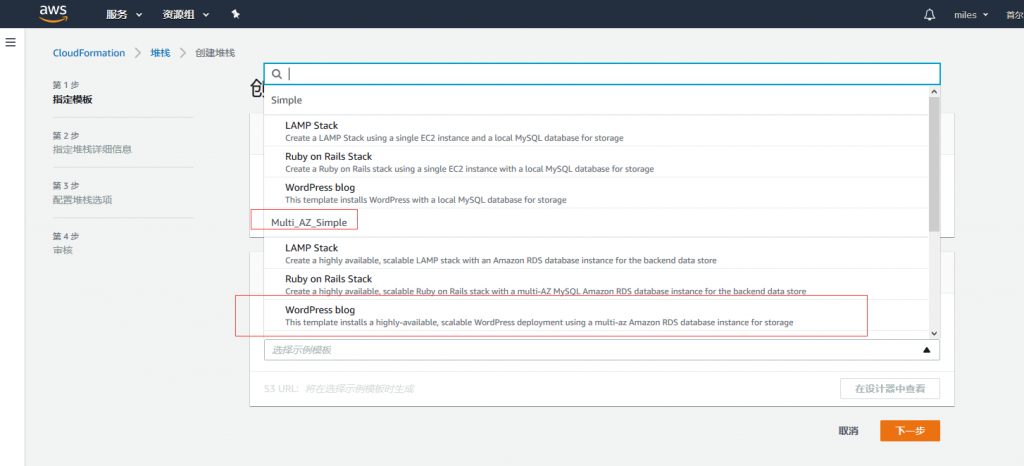
Task: Click the 取消 cancel button
Action: tap(848, 431)
